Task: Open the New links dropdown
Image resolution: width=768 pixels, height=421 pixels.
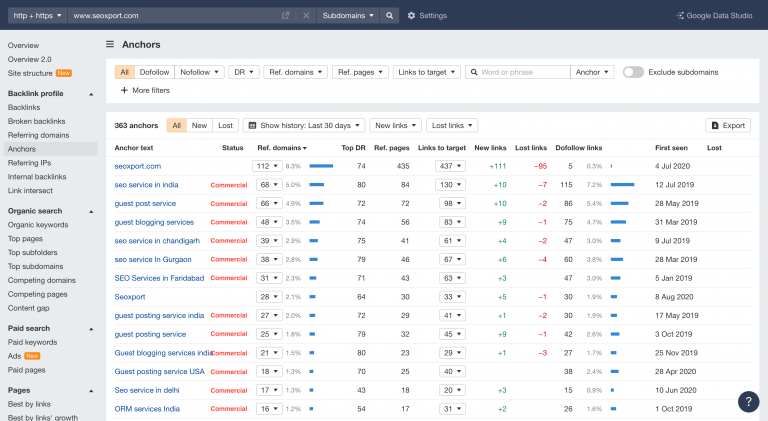Action: pos(396,125)
